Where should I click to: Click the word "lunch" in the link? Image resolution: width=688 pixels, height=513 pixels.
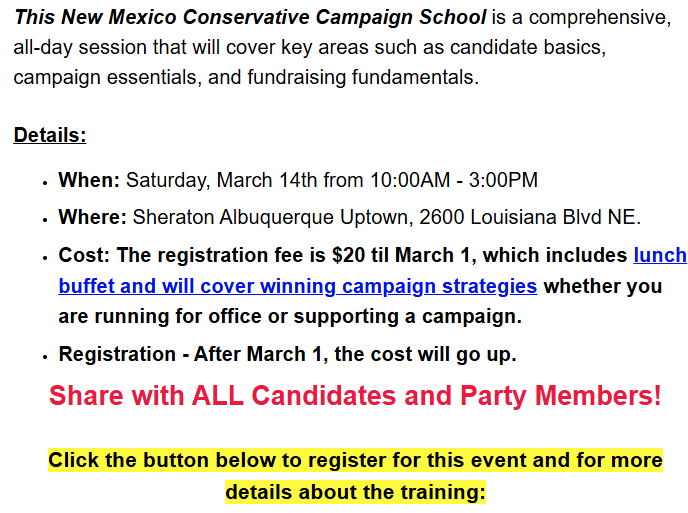pos(659,255)
